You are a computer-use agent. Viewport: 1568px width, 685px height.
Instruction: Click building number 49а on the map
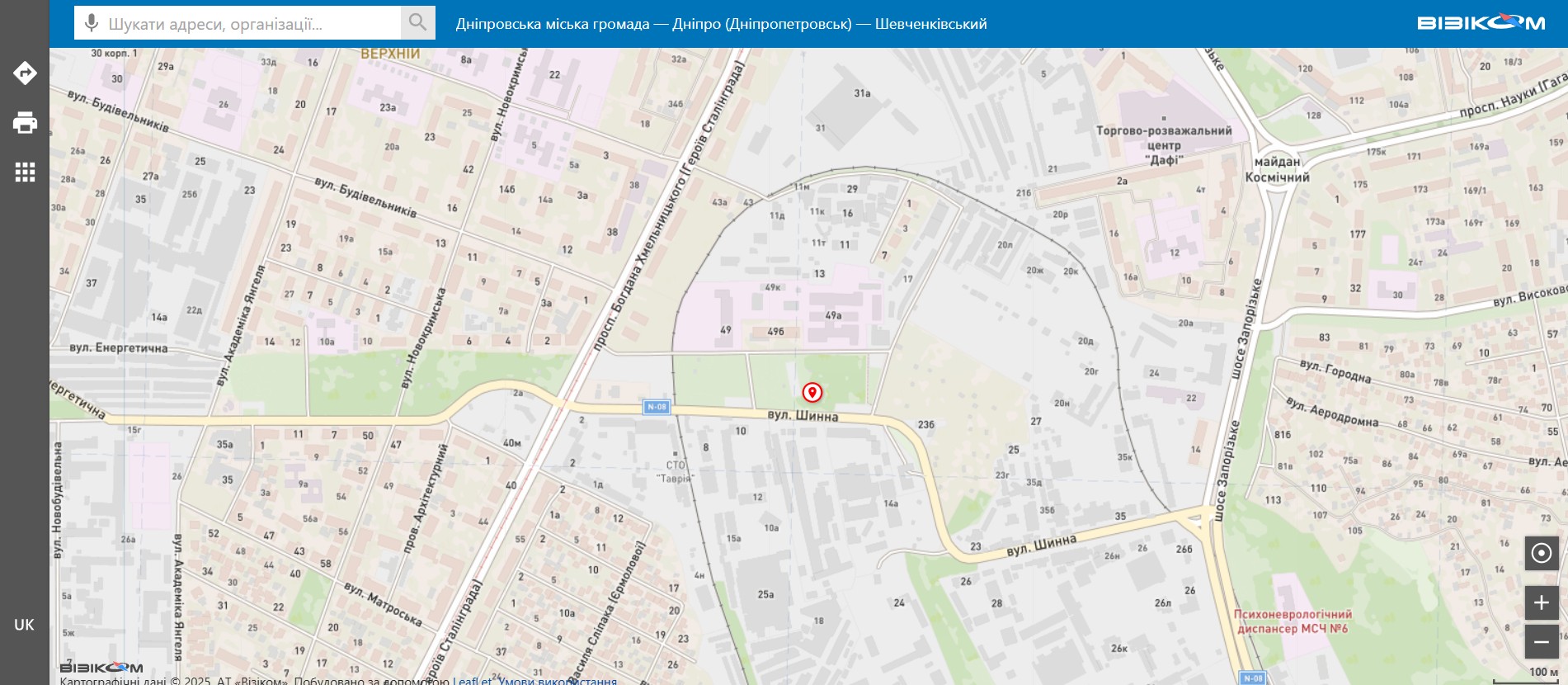(x=833, y=315)
